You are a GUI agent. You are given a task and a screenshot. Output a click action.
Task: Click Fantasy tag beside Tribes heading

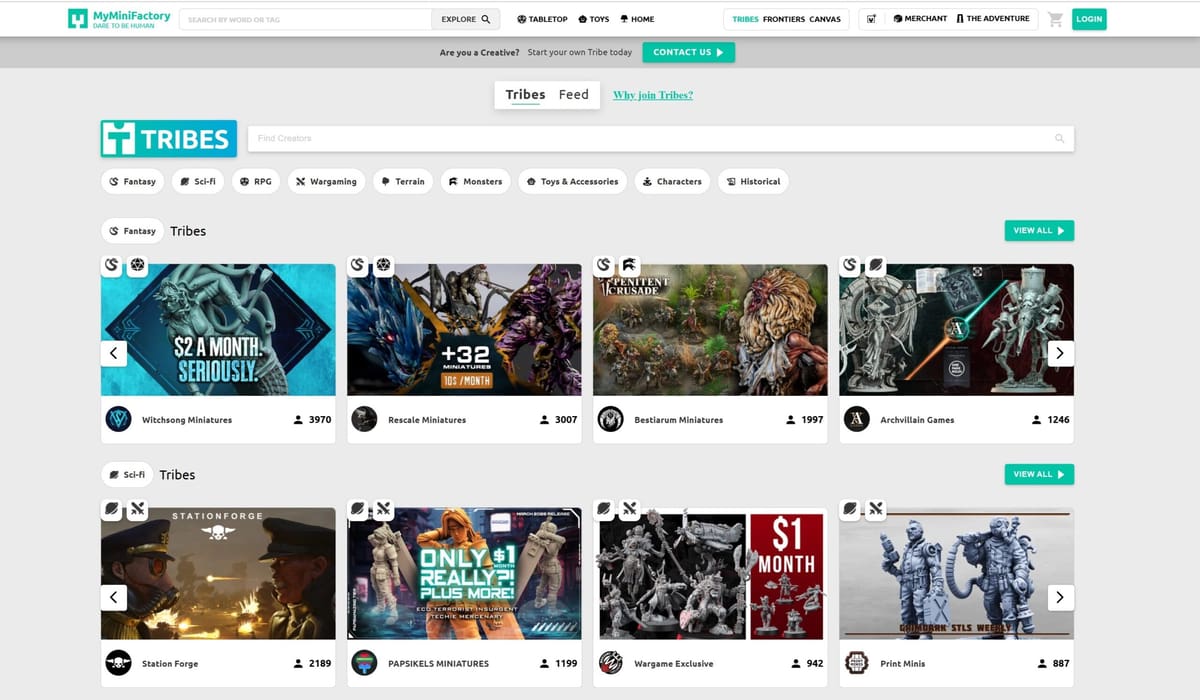(133, 231)
